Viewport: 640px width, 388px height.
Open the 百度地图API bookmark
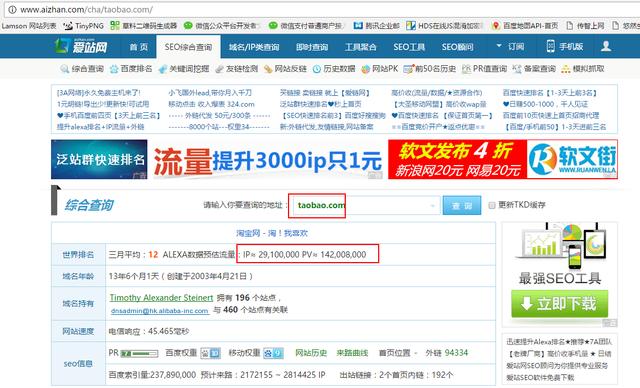pos(525,26)
